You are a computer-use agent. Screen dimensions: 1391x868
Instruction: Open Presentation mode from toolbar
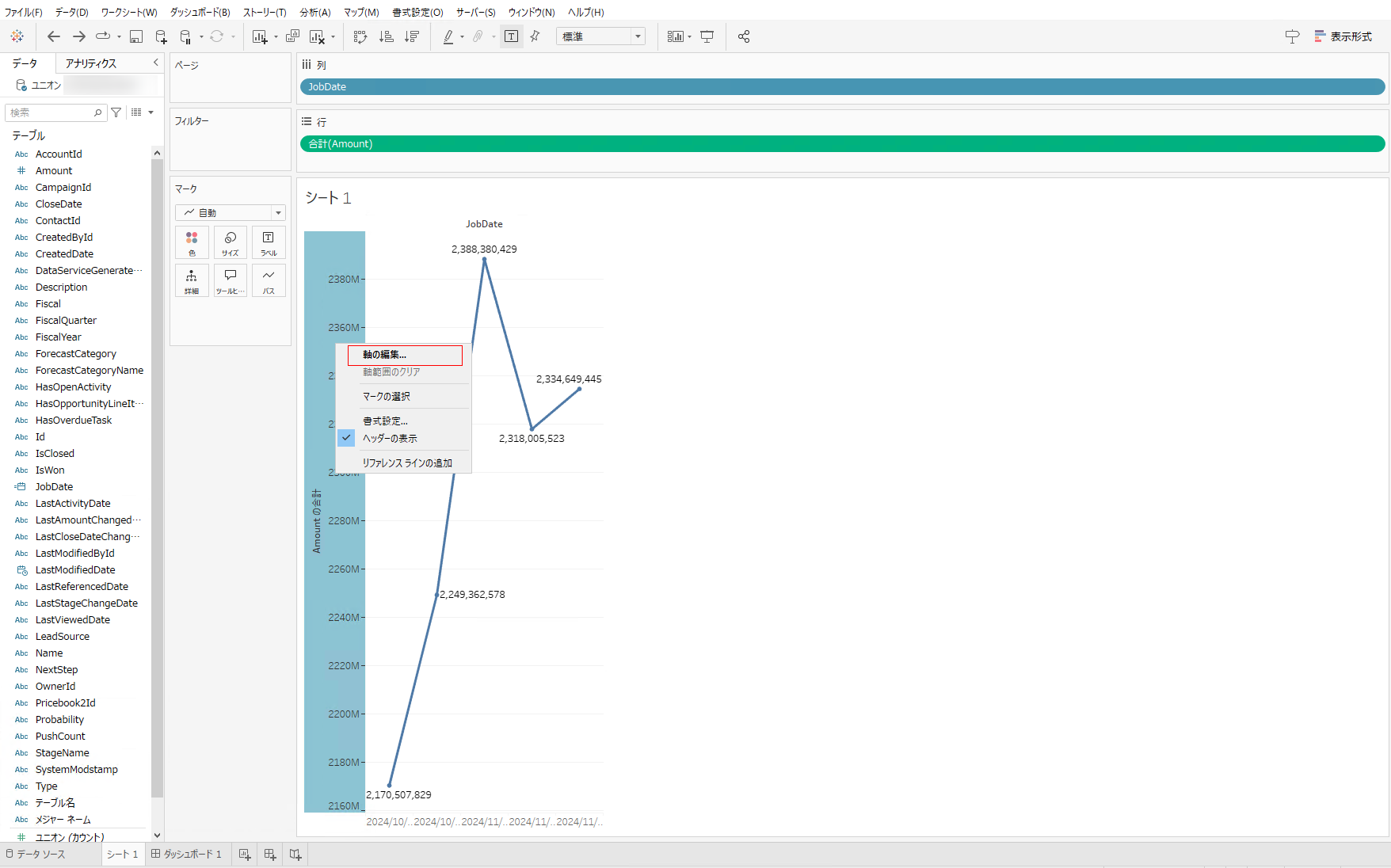[707, 36]
